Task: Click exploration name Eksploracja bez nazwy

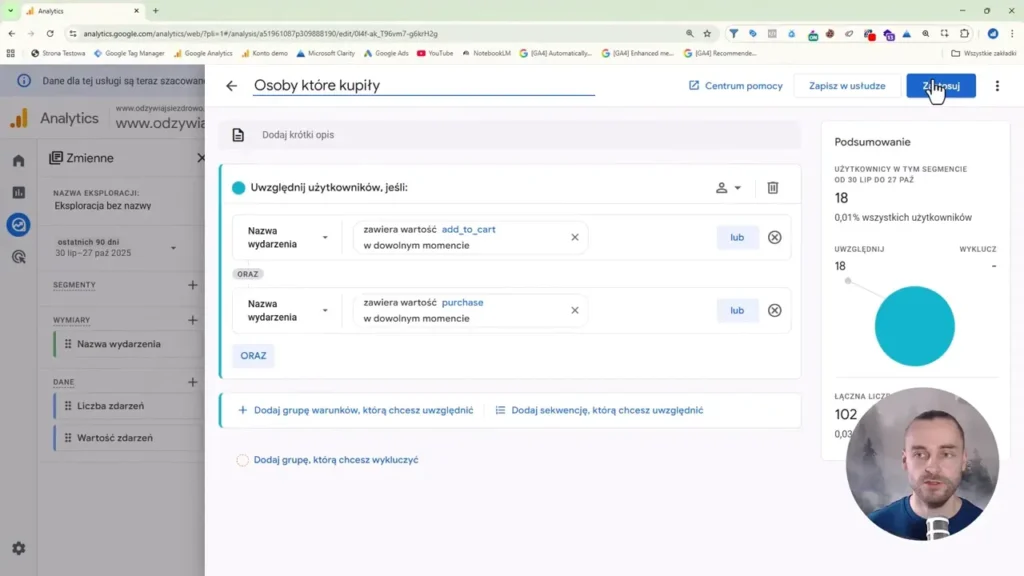Action: coord(103,206)
